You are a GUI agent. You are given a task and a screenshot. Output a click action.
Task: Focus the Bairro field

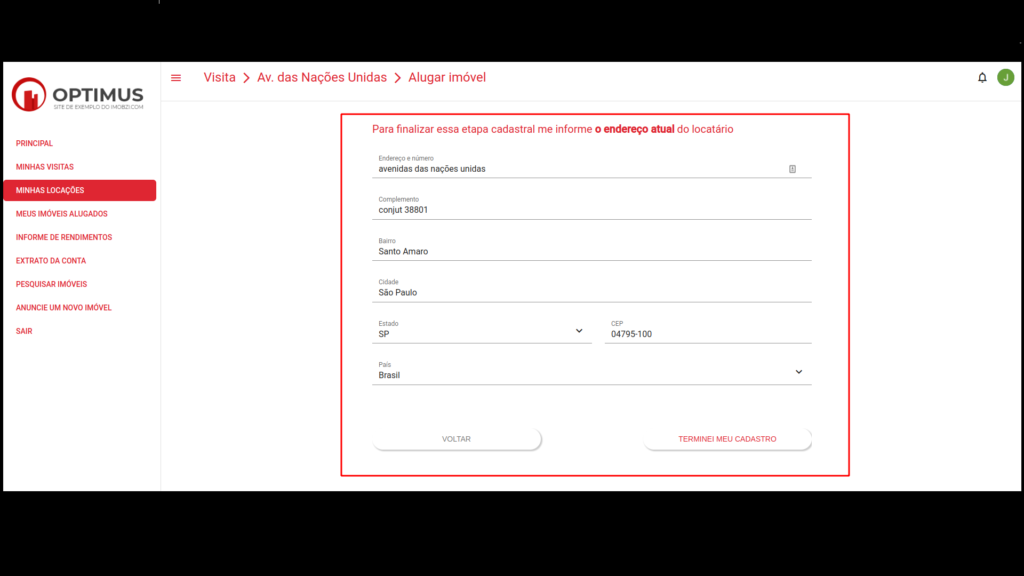point(592,248)
